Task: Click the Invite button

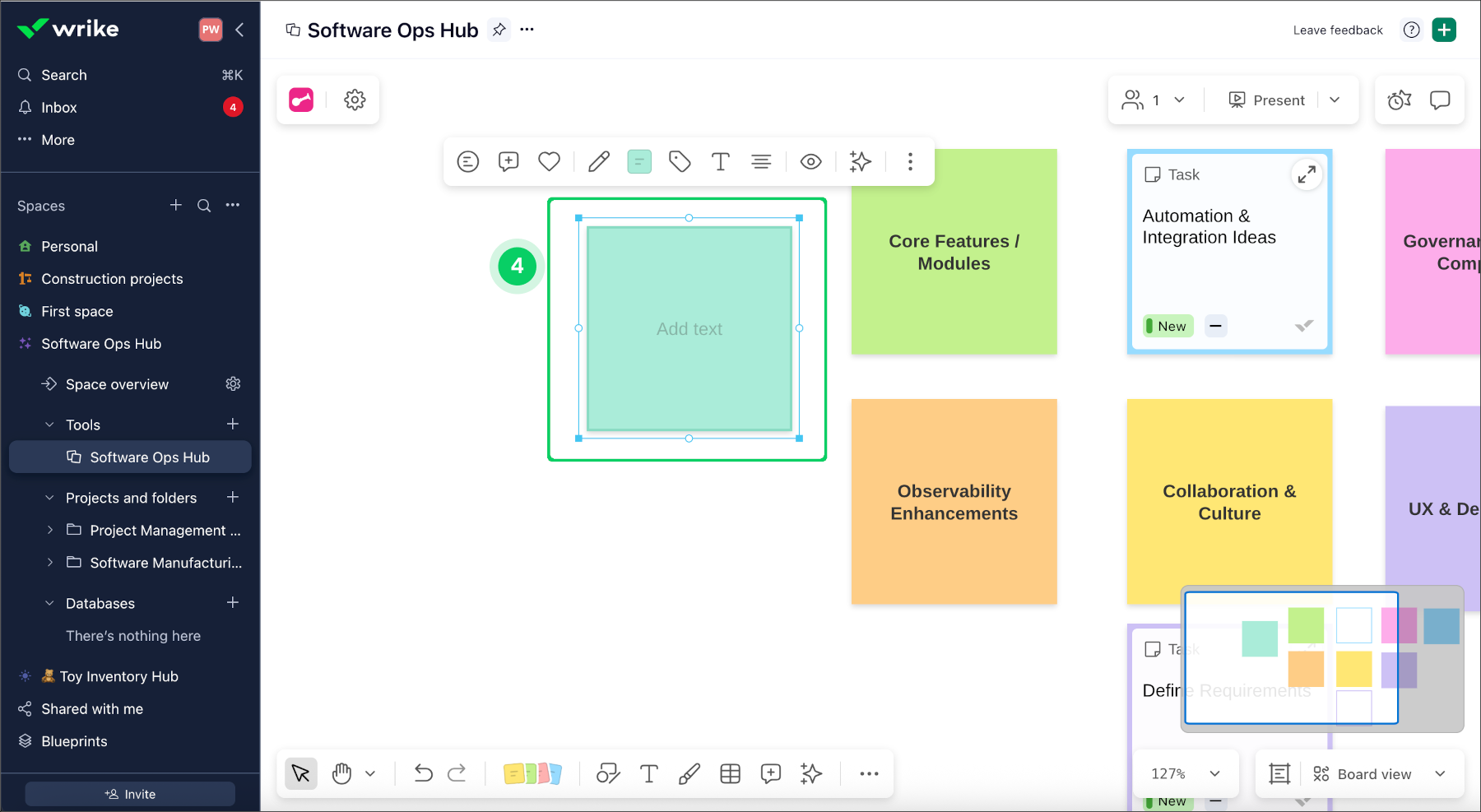Action: pyautogui.click(x=130, y=794)
